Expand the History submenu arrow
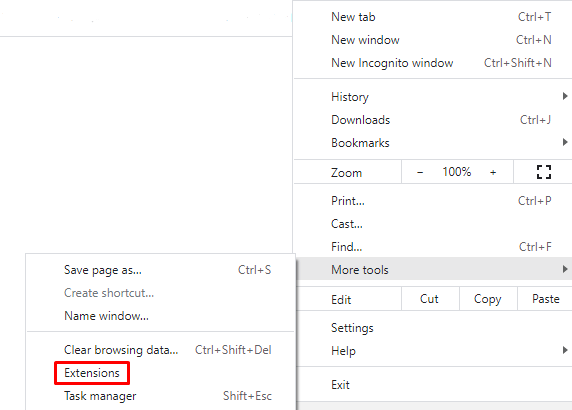Viewport: 572px width, 410px height. click(565, 96)
